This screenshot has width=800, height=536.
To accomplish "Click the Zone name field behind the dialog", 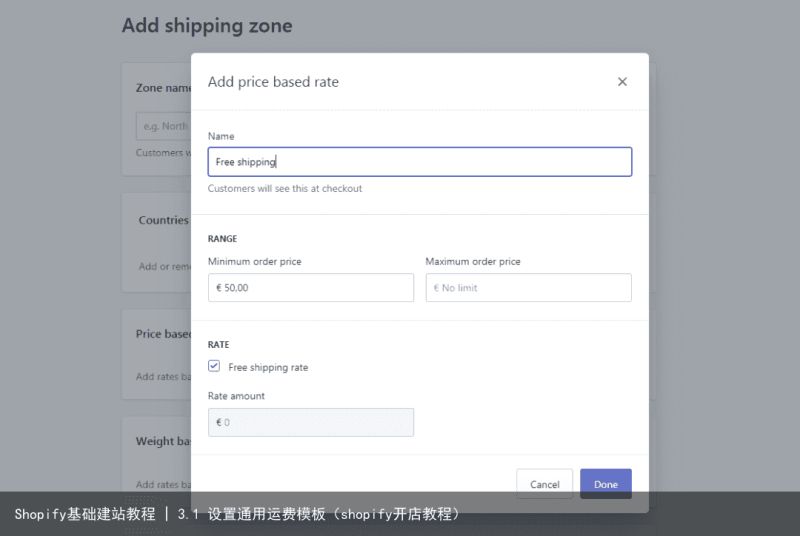I will 164,126.
